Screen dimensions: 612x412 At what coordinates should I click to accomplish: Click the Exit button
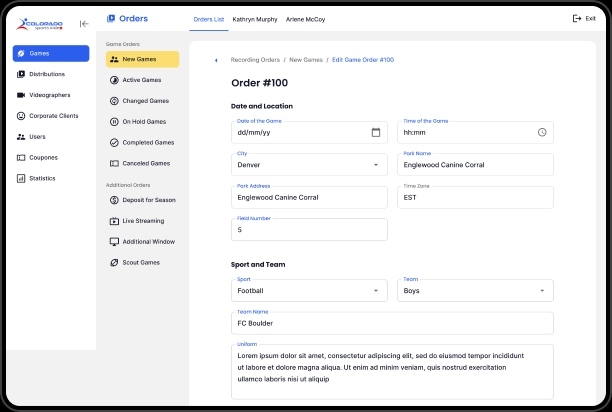click(584, 19)
